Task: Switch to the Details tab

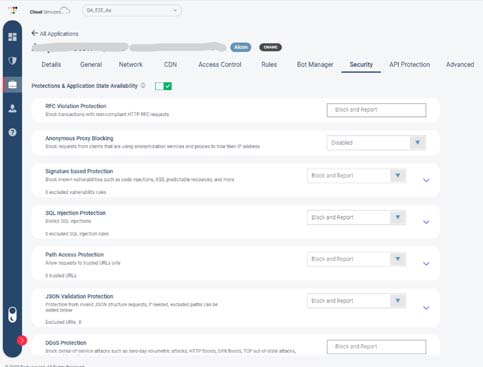Action: [51, 64]
